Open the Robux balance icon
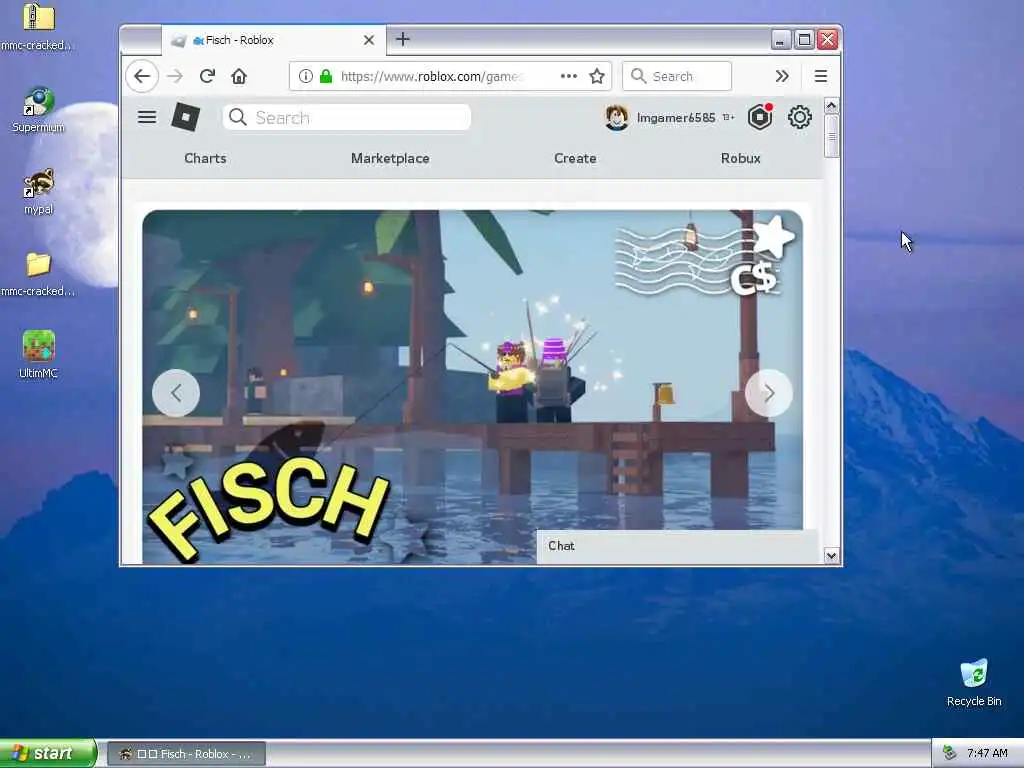 coord(760,118)
